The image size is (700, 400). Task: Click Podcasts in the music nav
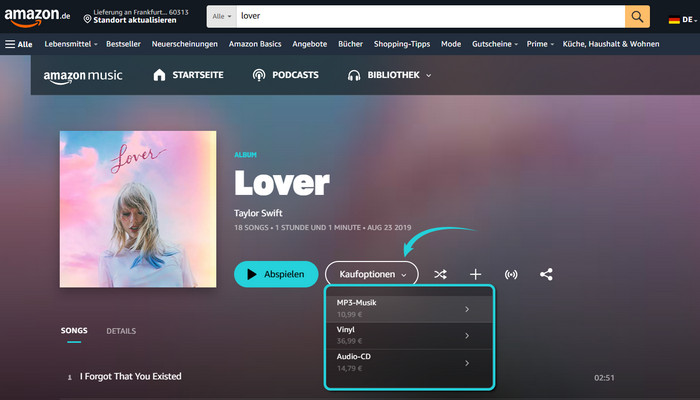(295, 75)
